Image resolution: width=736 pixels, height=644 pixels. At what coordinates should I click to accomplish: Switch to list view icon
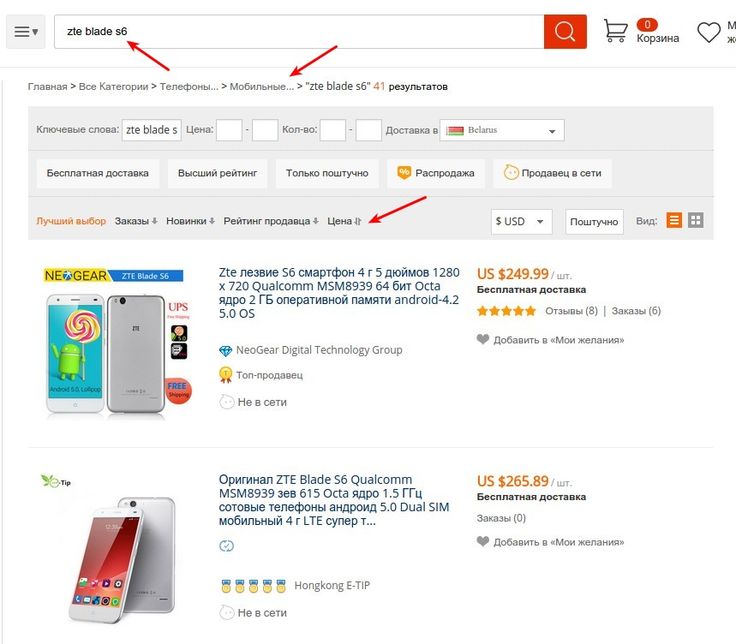(674, 220)
